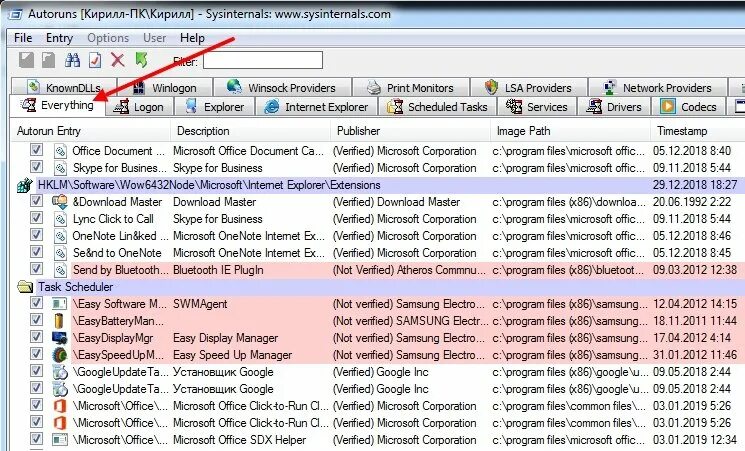
Task: Open the Print Monitors tab
Action: pos(411,88)
